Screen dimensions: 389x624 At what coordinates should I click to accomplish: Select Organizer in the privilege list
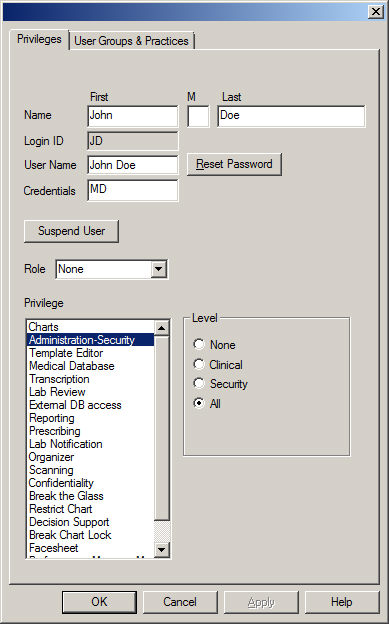pyautogui.click(x=90, y=457)
